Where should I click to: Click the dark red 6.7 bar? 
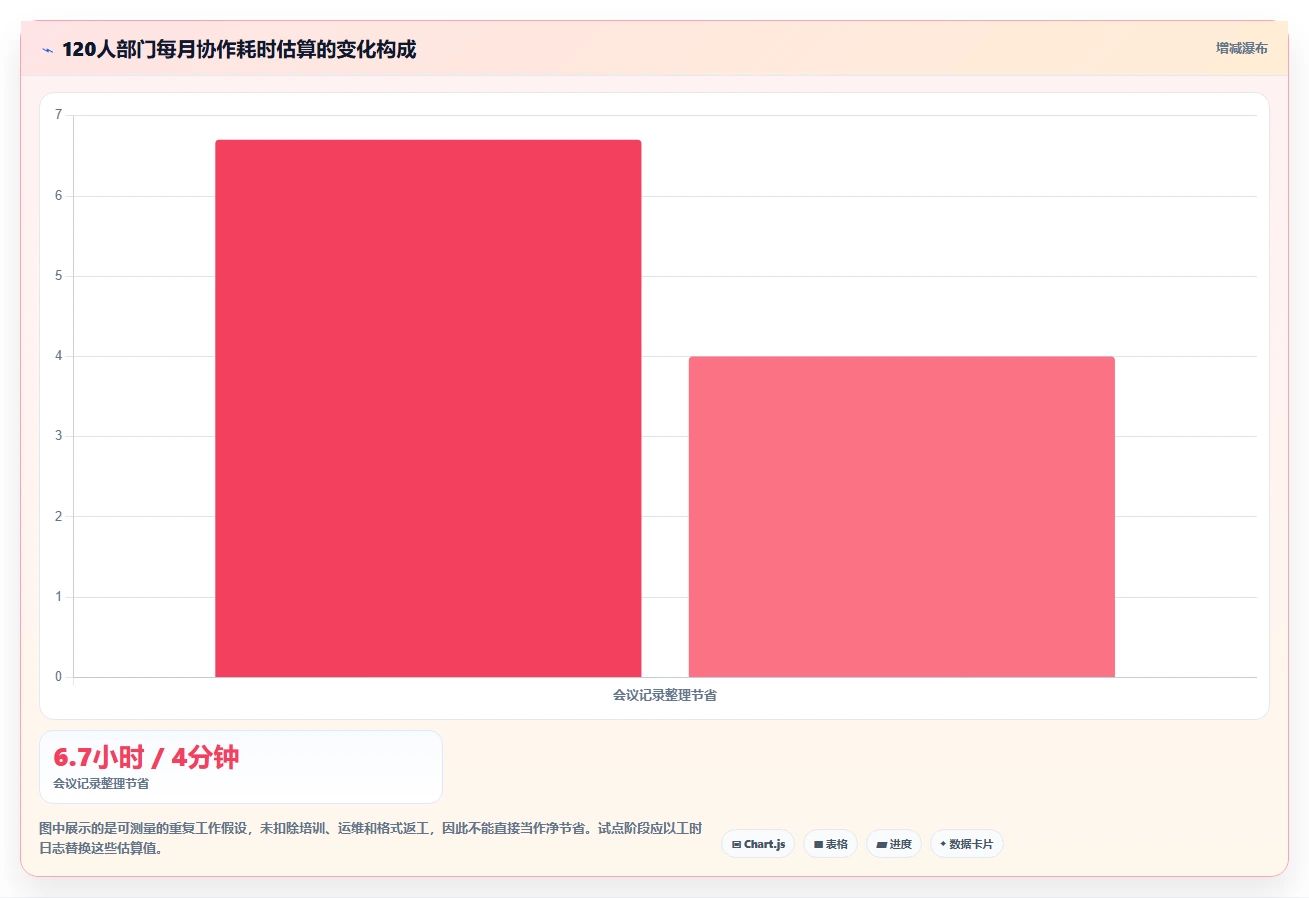click(x=428, y=408)
